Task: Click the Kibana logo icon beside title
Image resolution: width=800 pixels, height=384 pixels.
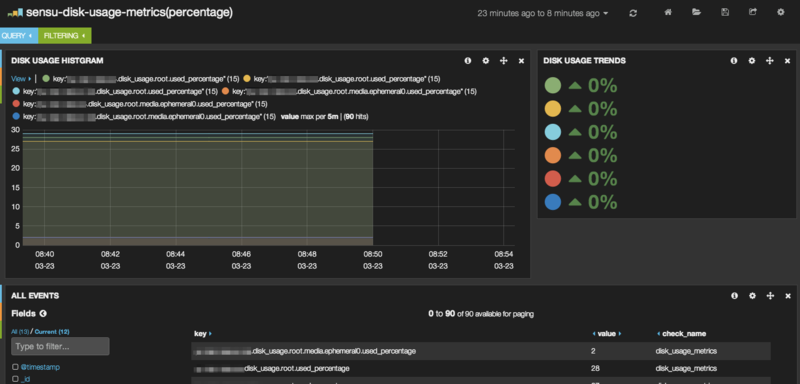Action: tap(15, 13)
